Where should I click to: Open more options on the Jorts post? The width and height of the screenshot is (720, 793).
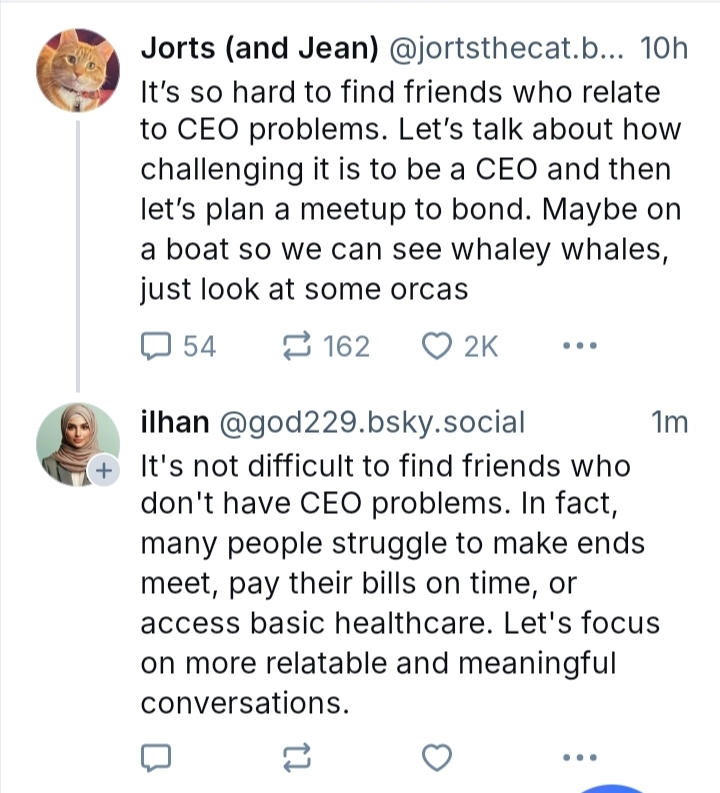coord(579,347)
